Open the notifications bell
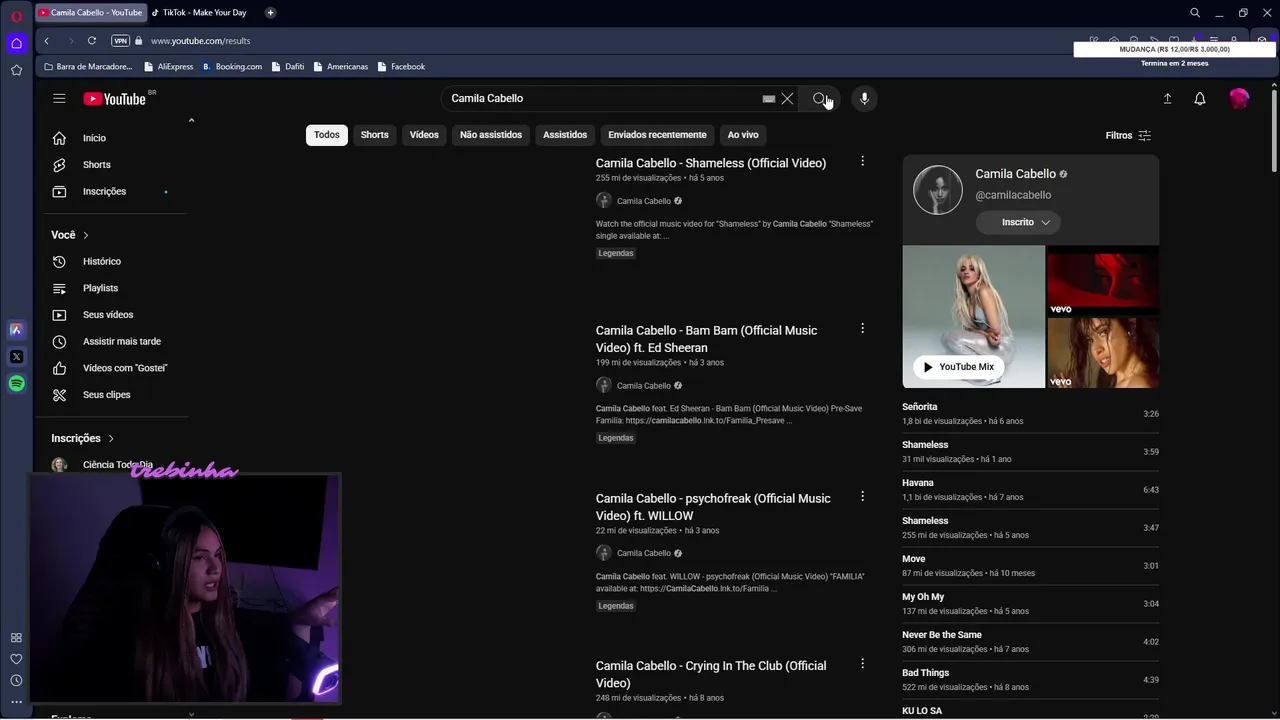The image size is (1280, 720). 1200,98
